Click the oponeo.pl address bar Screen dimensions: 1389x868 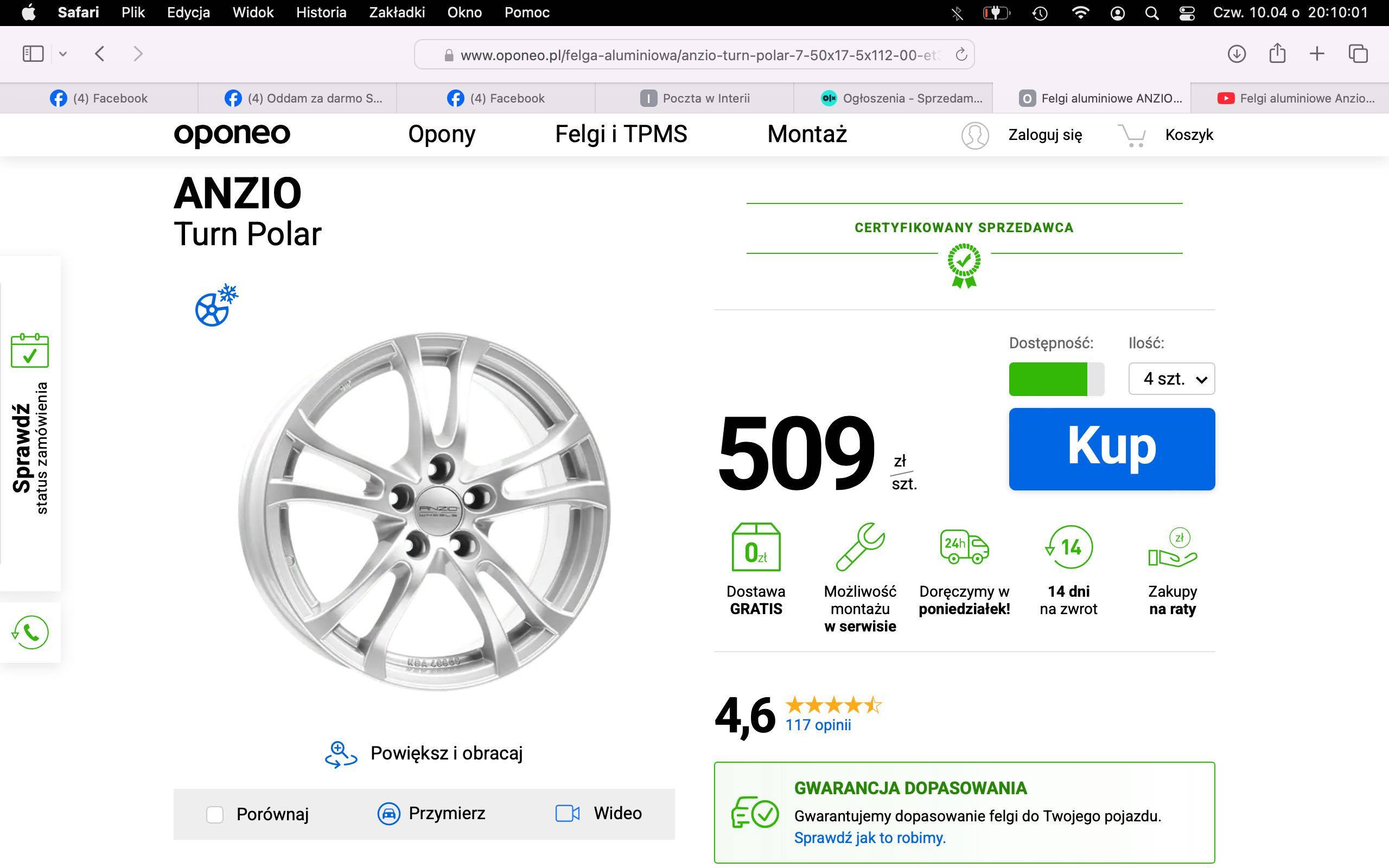[x=694, y=55]
